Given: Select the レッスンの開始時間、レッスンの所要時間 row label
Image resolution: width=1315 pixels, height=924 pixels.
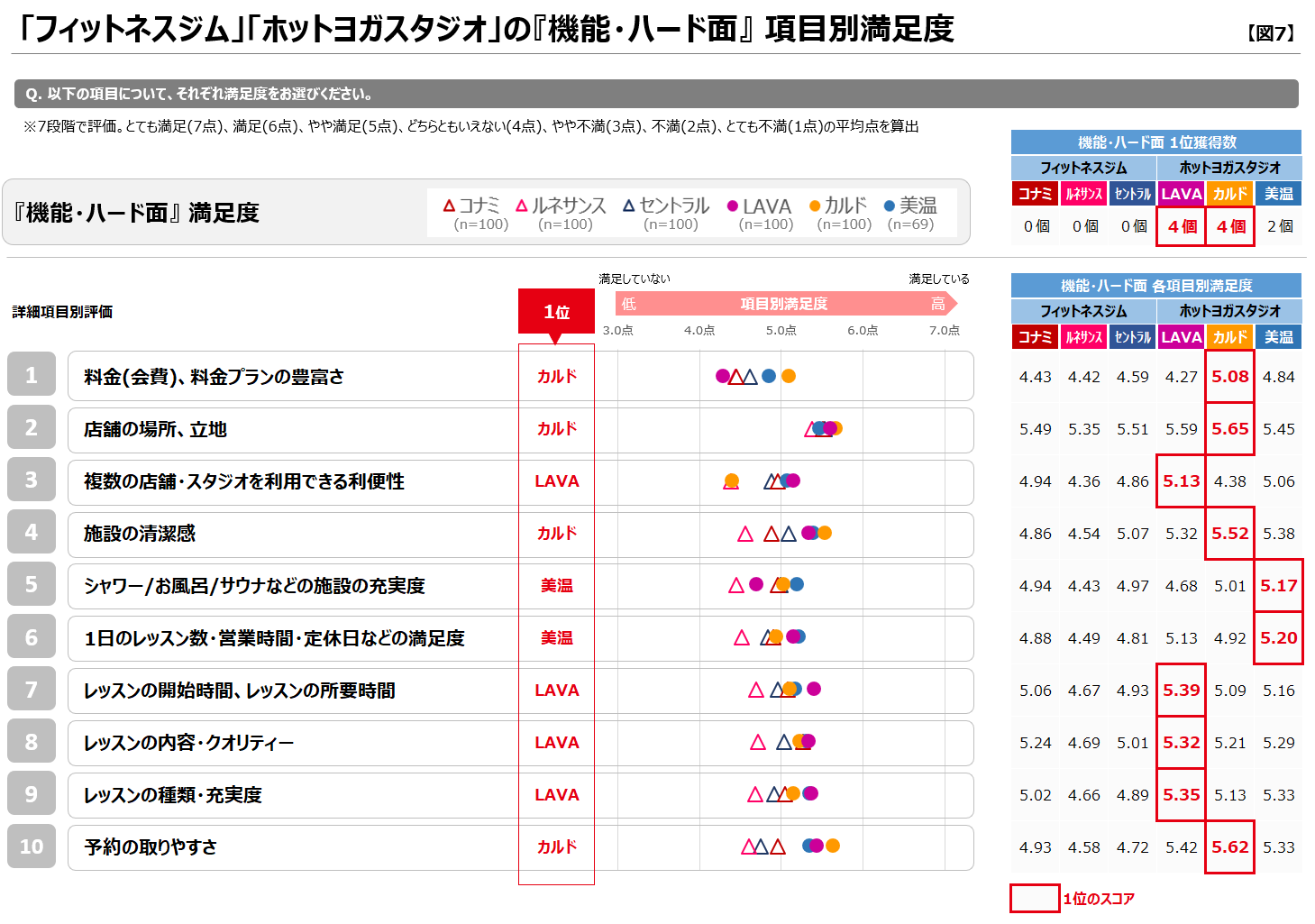Looking at the screenshot, I should point(240,691).
